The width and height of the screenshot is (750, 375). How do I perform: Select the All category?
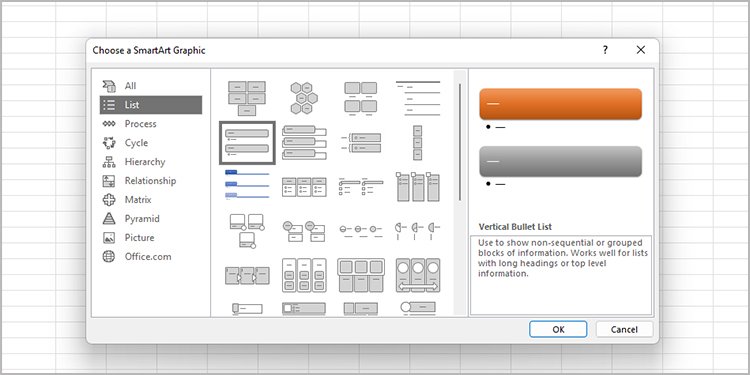pyautogui.click(x=151, y=86)
